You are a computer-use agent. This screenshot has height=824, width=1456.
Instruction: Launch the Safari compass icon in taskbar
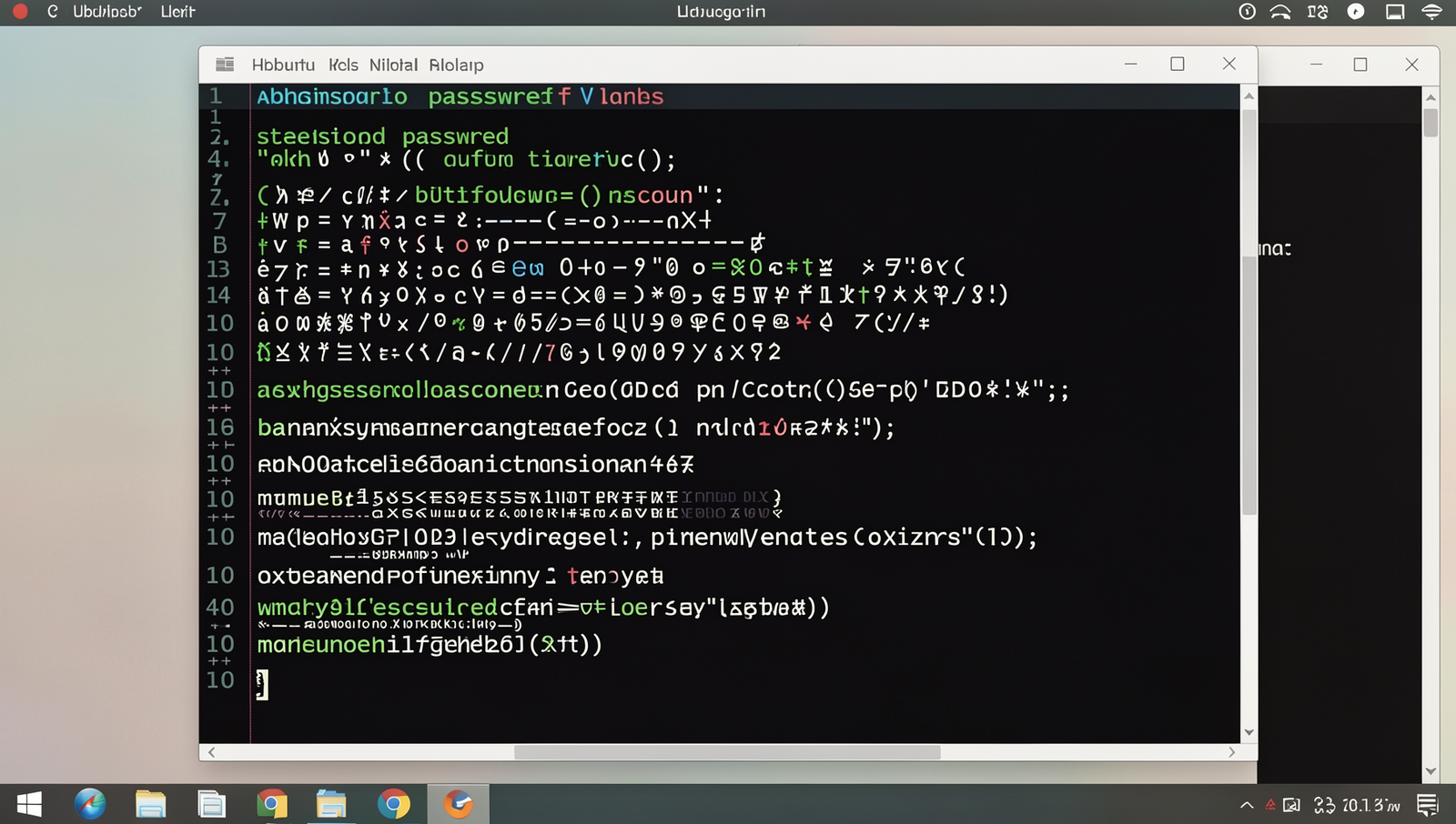(x=90, y=804)
